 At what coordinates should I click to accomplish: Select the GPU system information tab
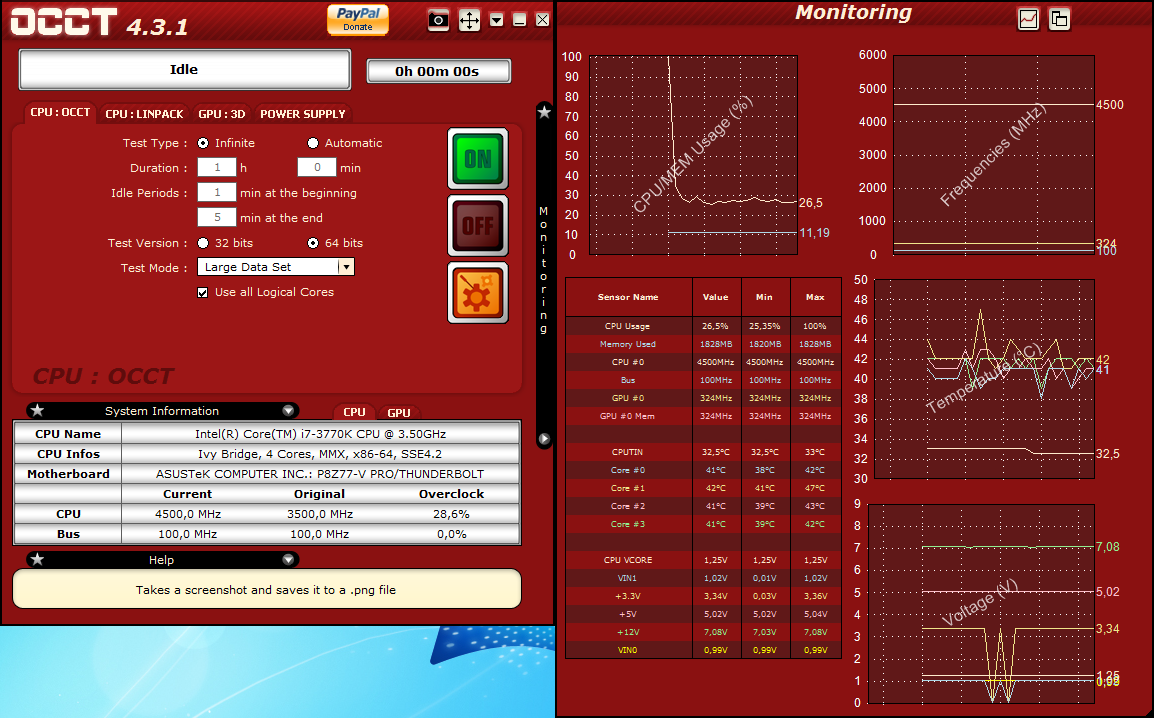[399, 413]
